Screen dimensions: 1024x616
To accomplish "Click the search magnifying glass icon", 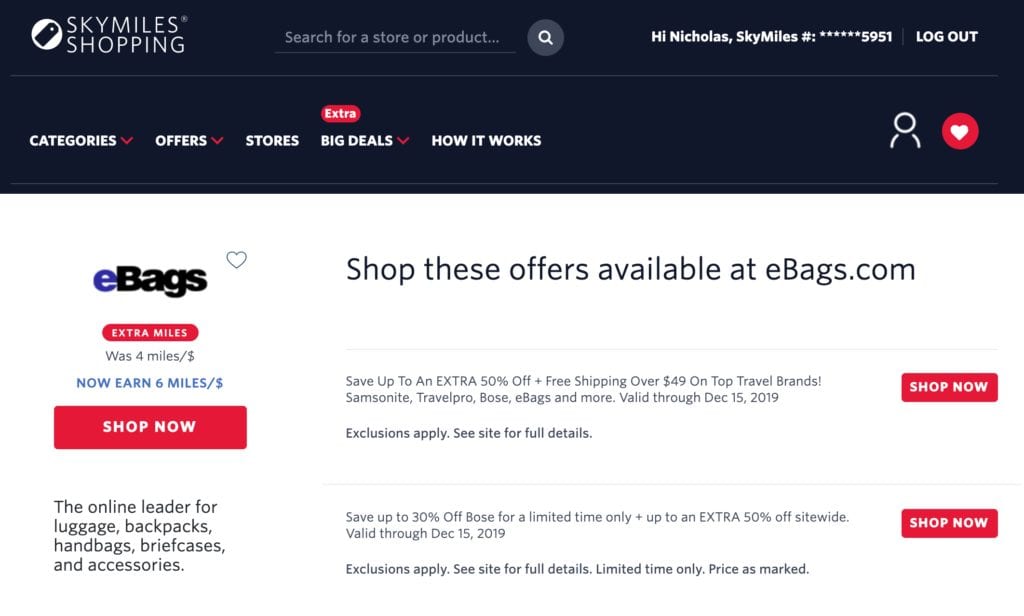I will click(545, 36).
